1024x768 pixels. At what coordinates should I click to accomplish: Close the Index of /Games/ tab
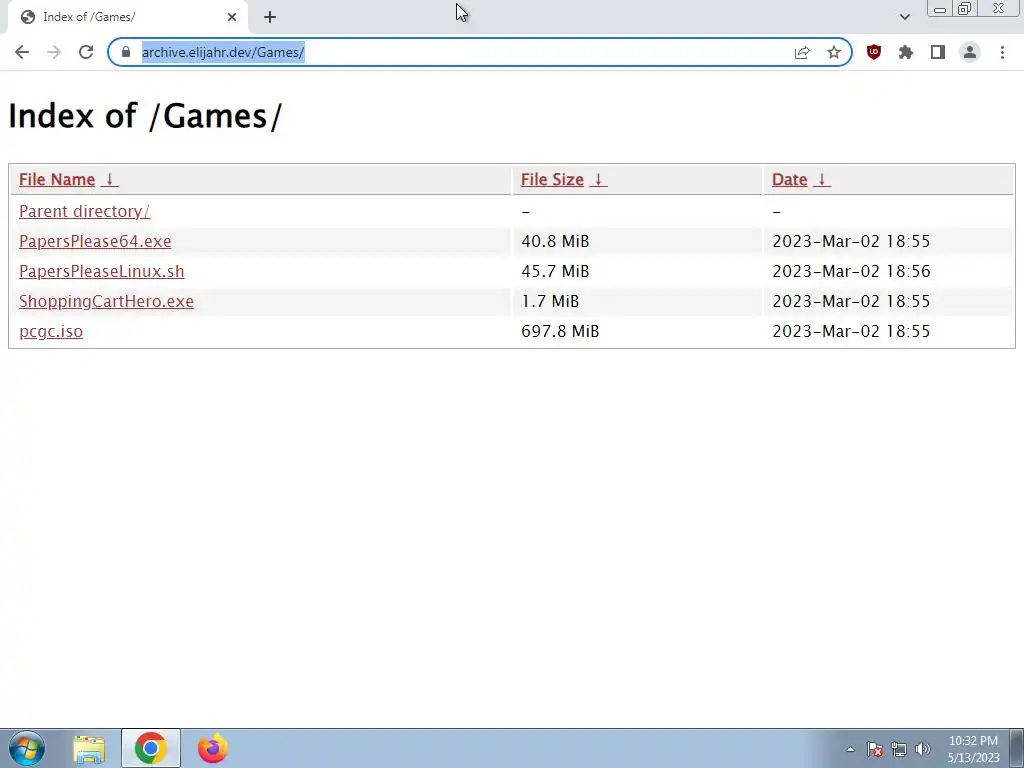coord(232,17)
